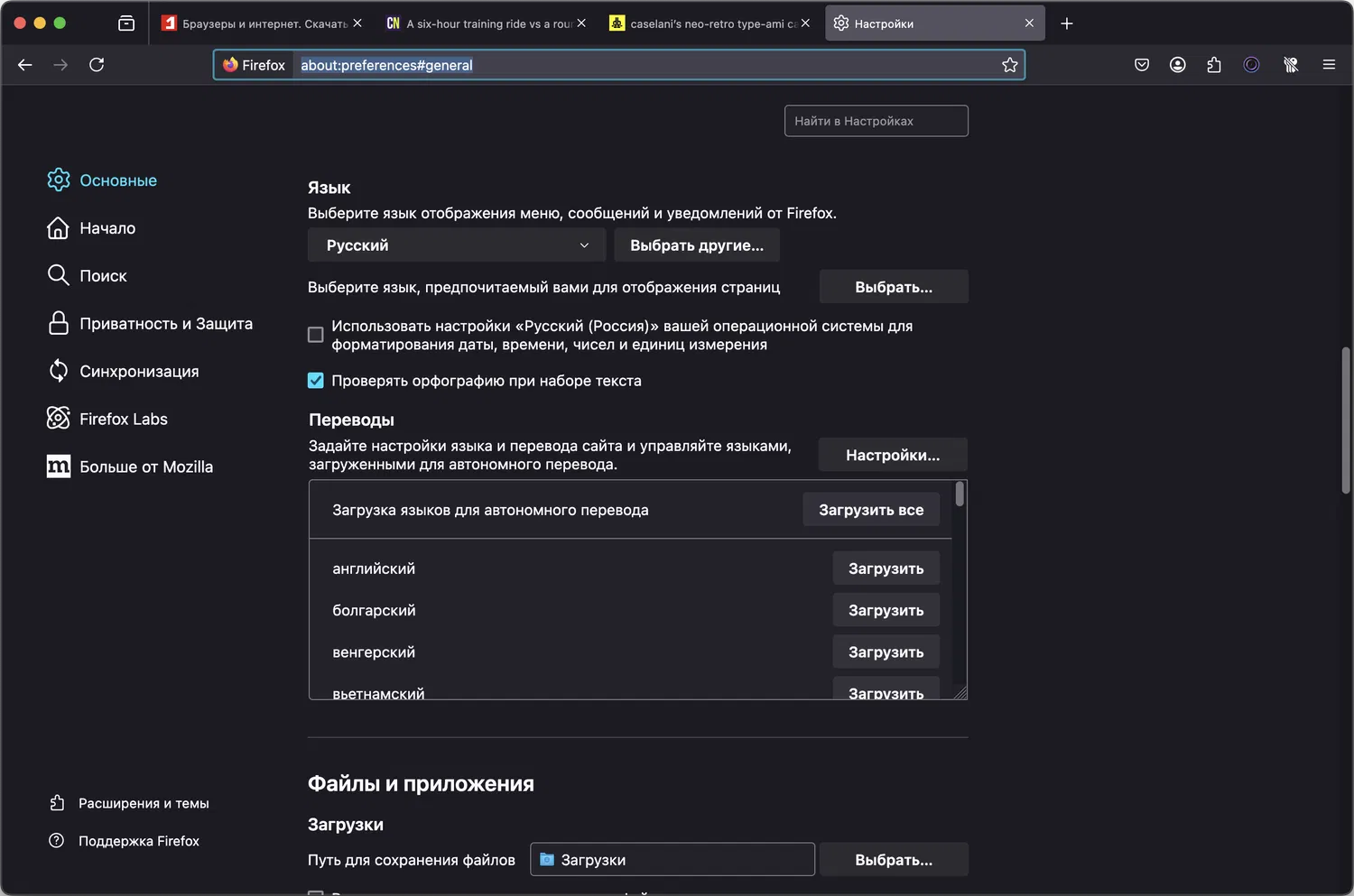The height and width of the screenshot is (896, 1354).
Task: Open the hamburger application menu
Action: click(x=1329, y=65)
